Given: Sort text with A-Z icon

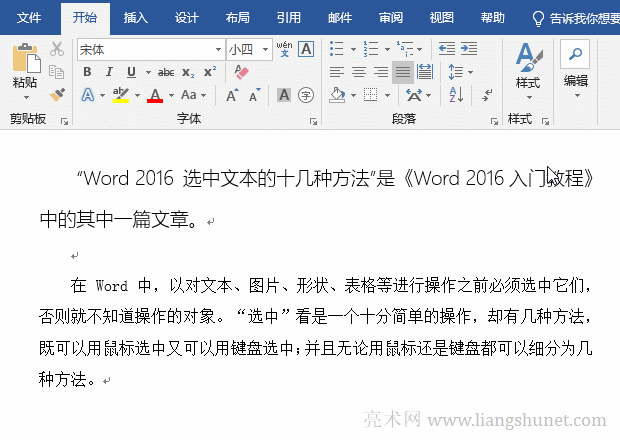Looking at the screenshot, I should point(456,95).
